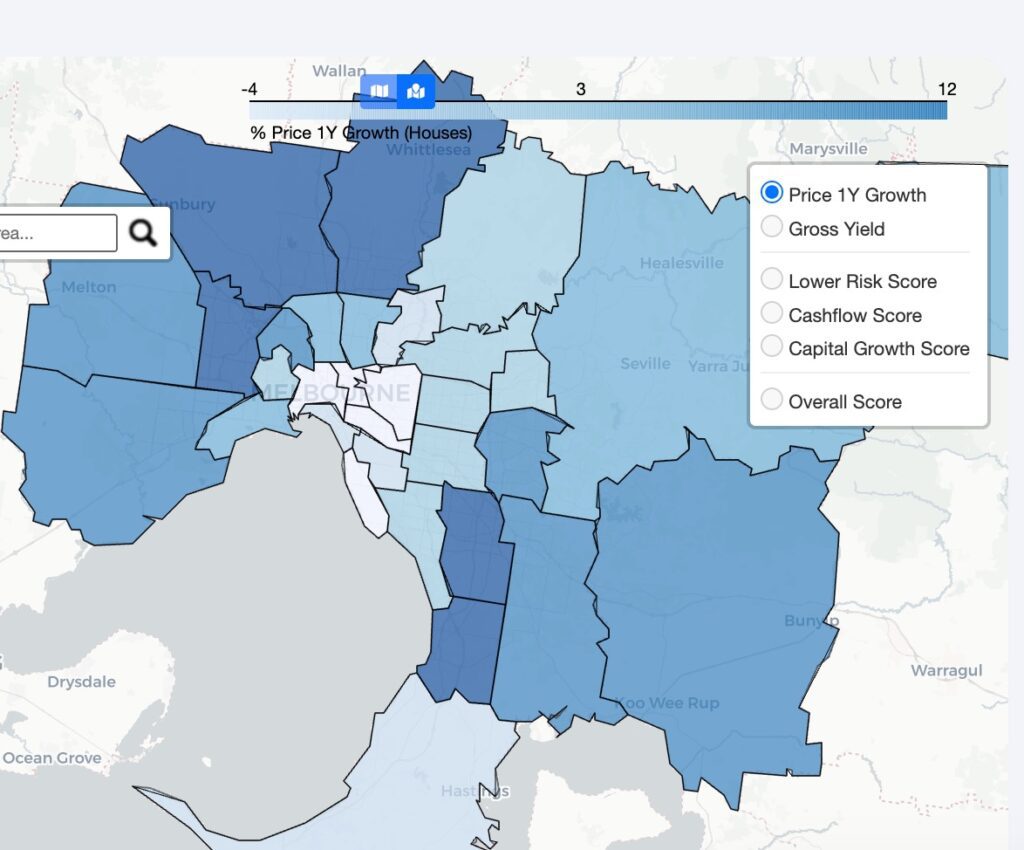
Task: Select the Gross Yield radio button
Action: click(771, 229)
